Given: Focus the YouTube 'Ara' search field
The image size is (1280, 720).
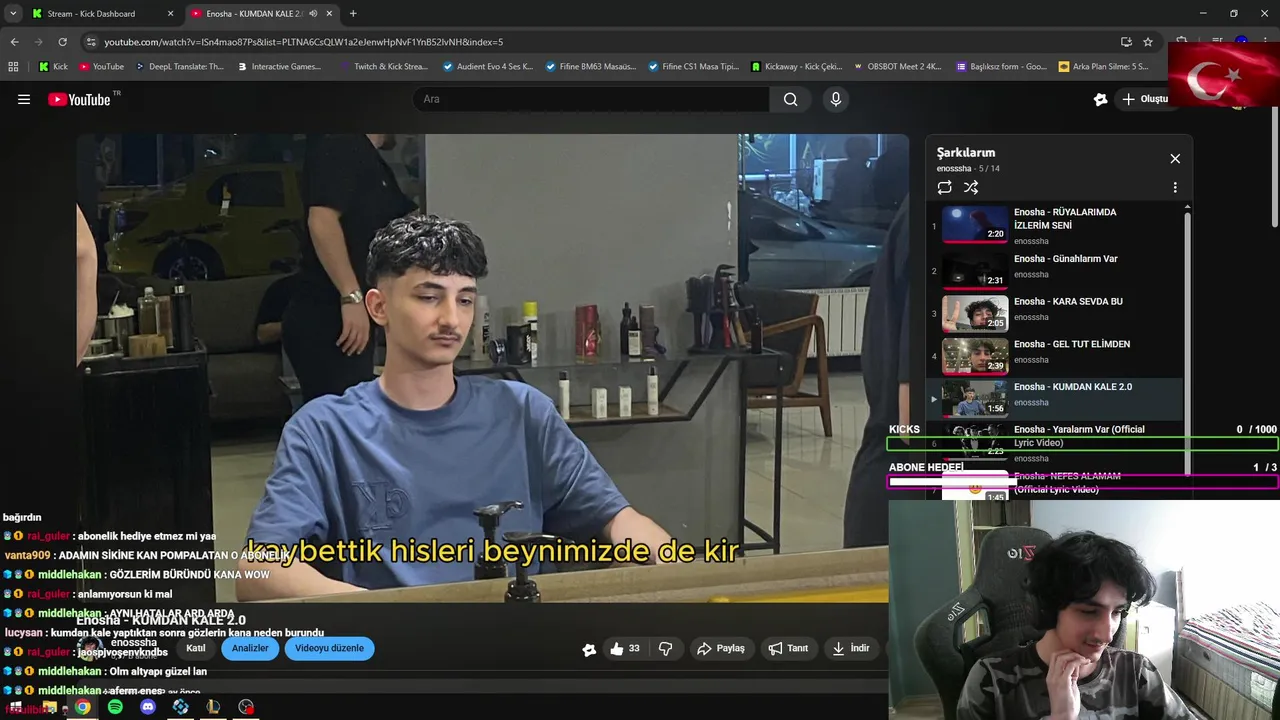Looking at the screenshot, I should pyautogui.click(x=591, y=99).
